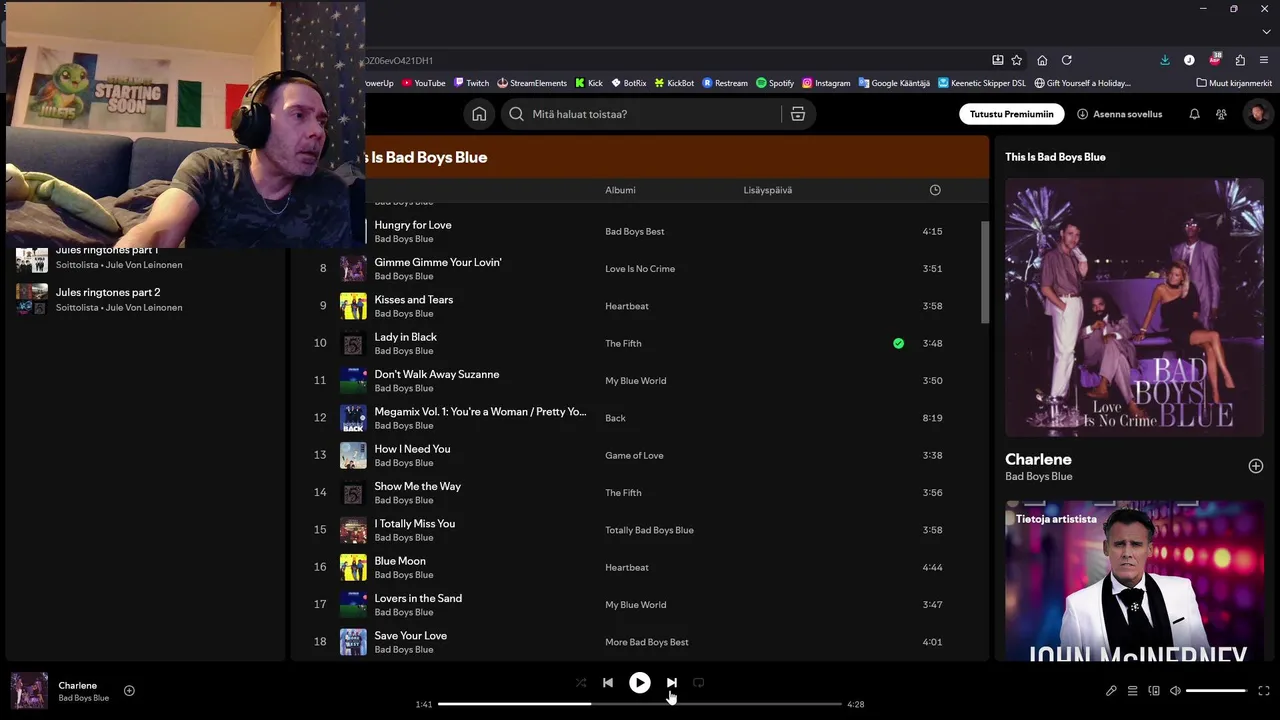Open connect to a device icon

coord(1154,691)
